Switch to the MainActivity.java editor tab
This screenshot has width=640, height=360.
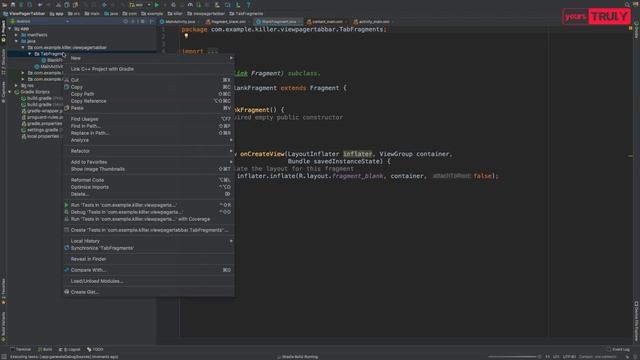pyautogui.click(x=178, y=22)
